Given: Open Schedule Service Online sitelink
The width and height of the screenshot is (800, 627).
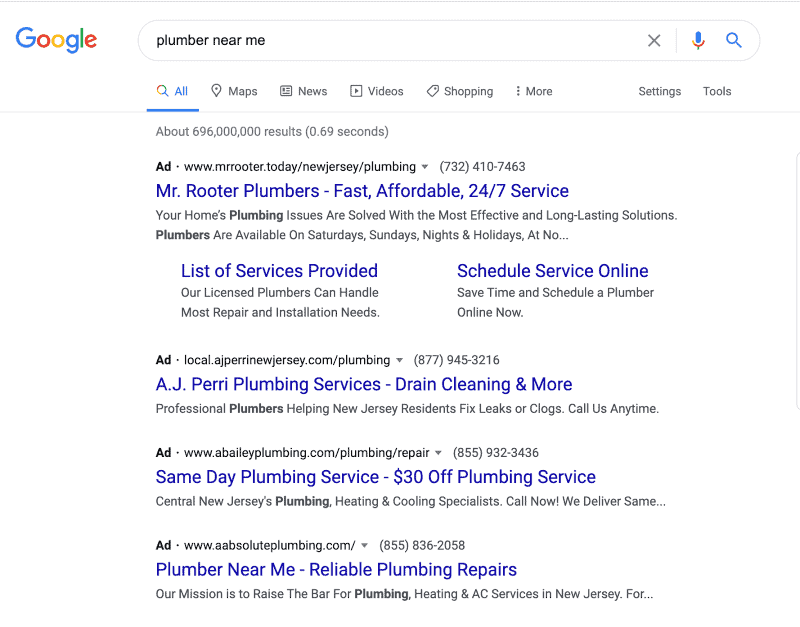Looking at the screenshot, I should (x=553, y=271).
